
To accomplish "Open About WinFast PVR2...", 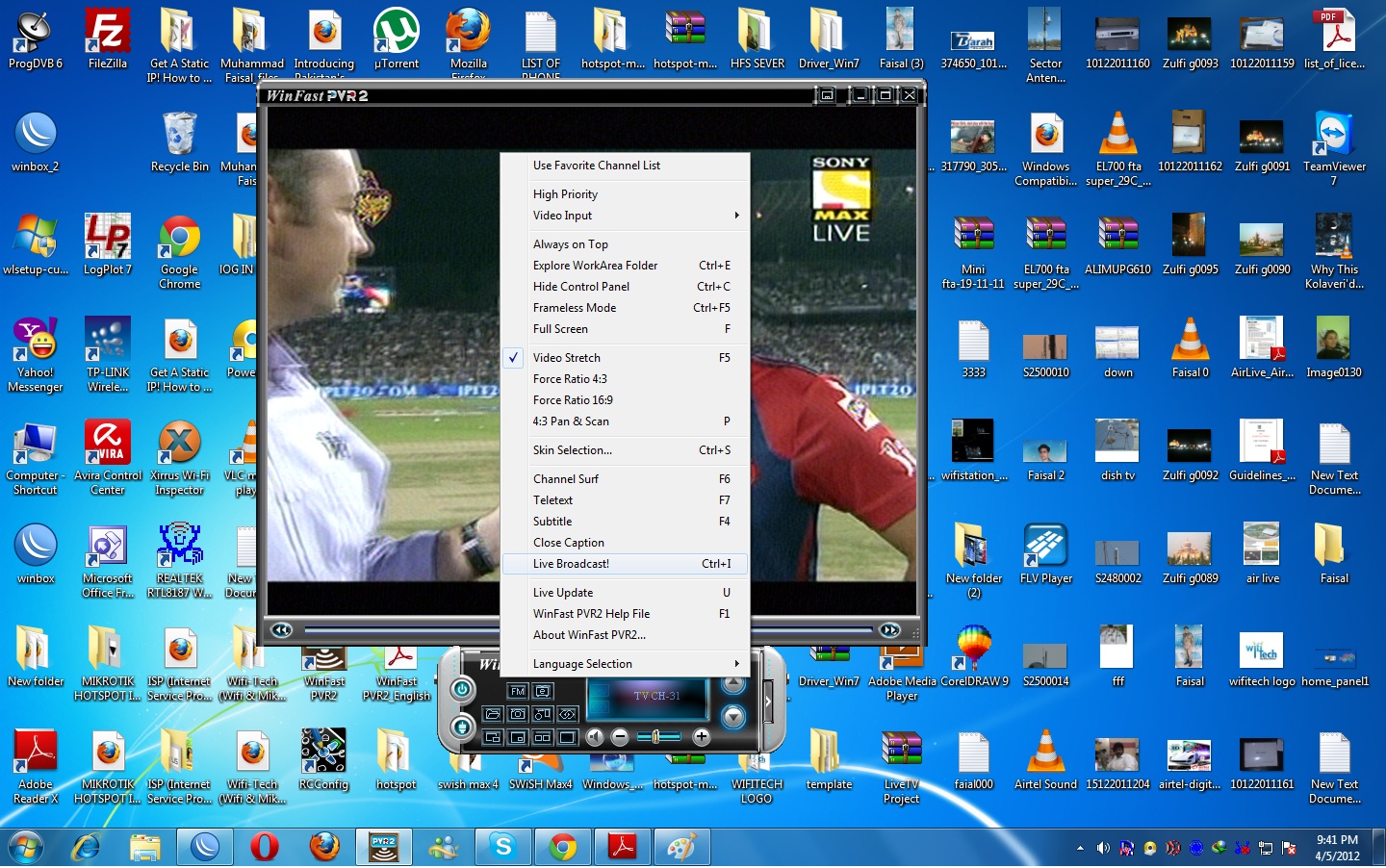I will [626, 635].
